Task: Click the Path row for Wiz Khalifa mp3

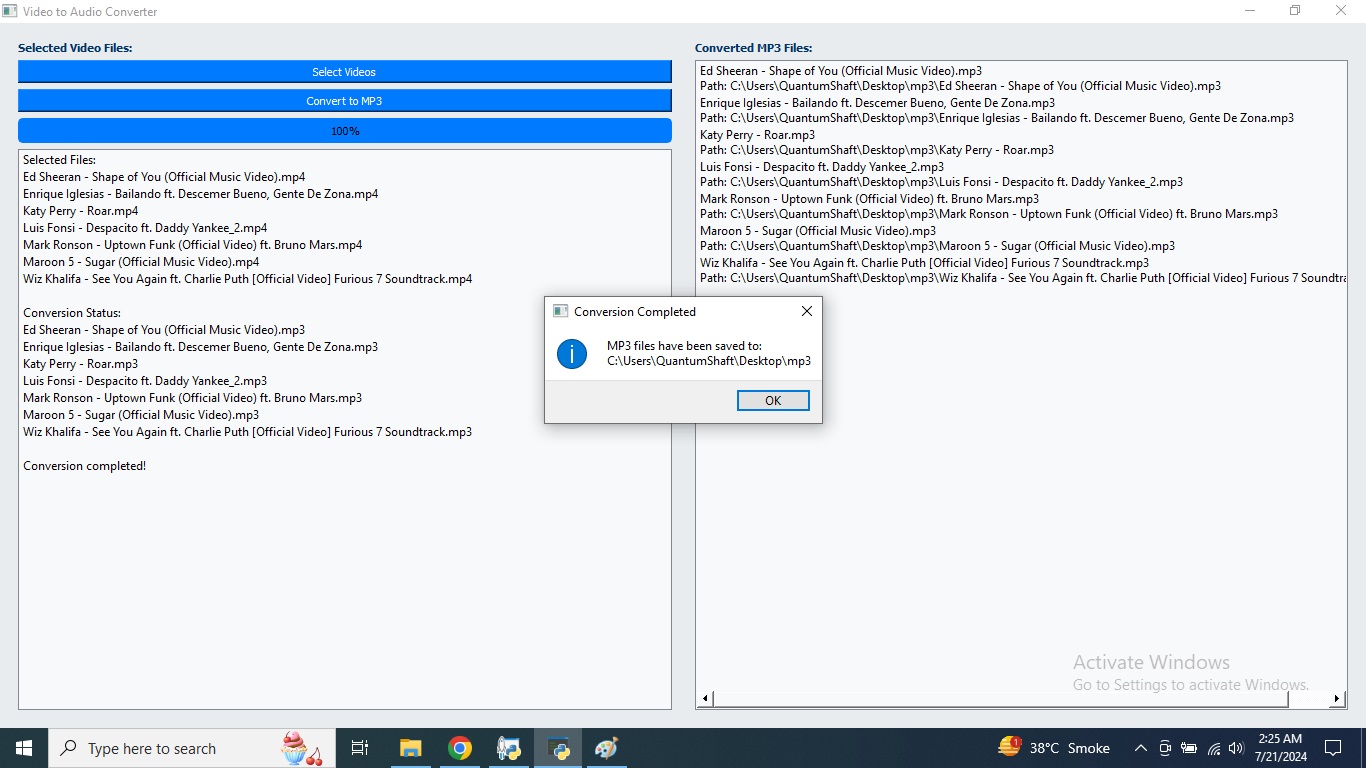Action: click(x=1023, y=278)
